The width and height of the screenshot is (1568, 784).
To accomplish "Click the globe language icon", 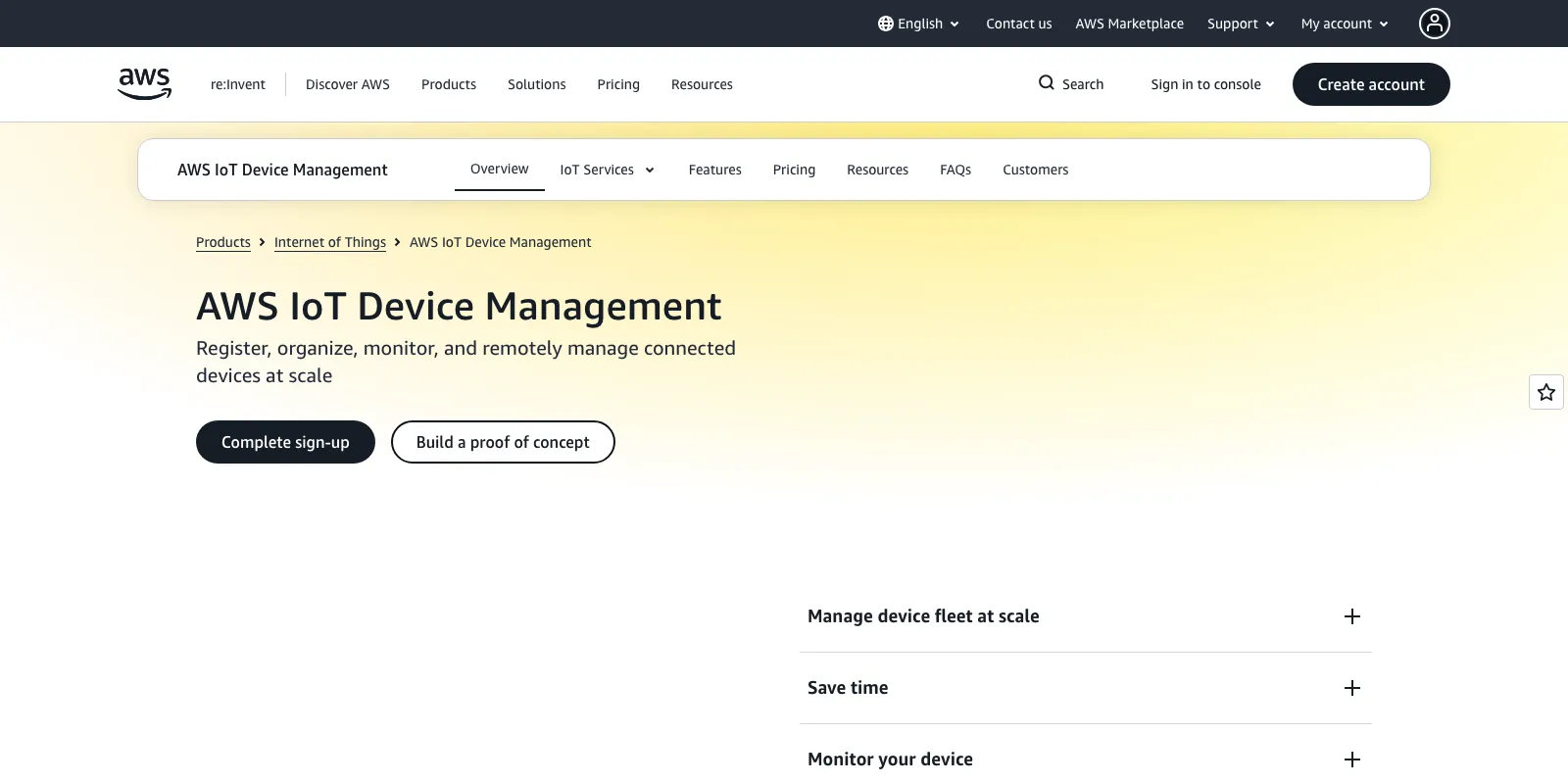I will point(886,24).
